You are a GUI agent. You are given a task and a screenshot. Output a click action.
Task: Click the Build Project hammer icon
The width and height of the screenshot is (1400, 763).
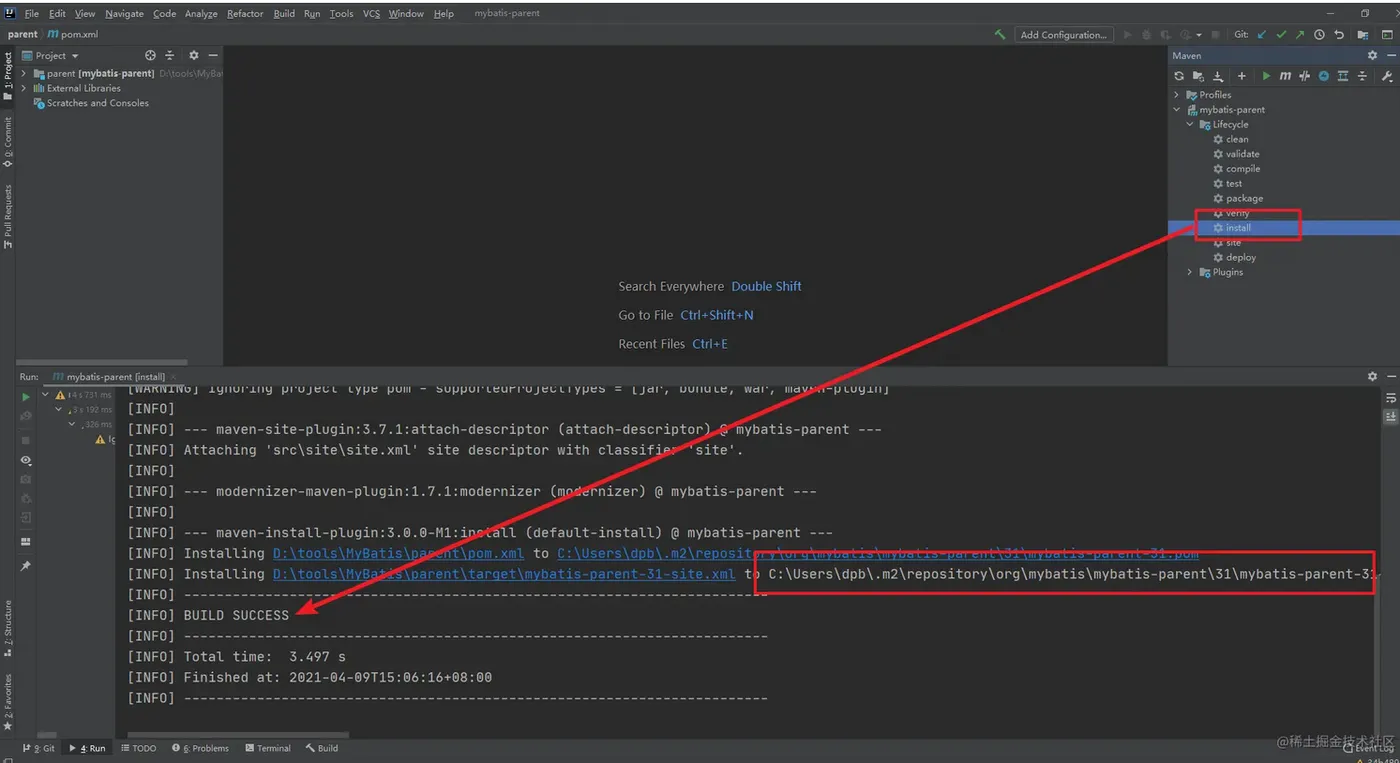999,34
